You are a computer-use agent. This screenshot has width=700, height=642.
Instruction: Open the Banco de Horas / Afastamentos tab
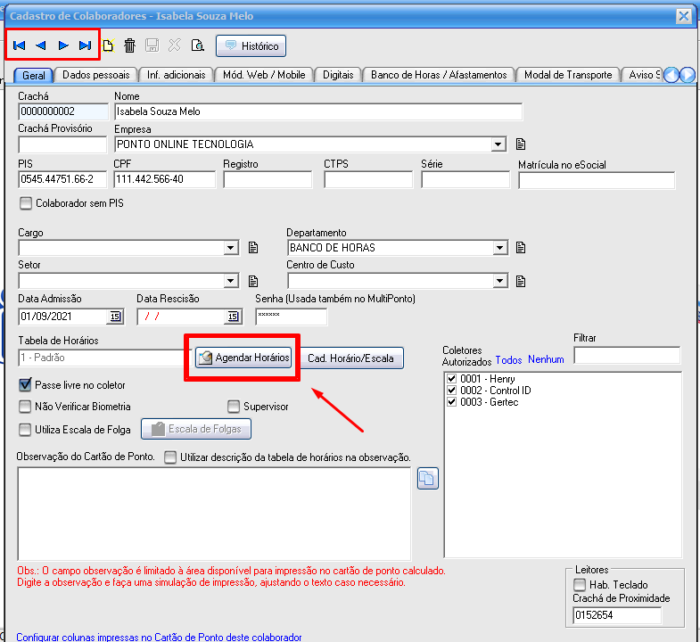[x=440, y=75]
